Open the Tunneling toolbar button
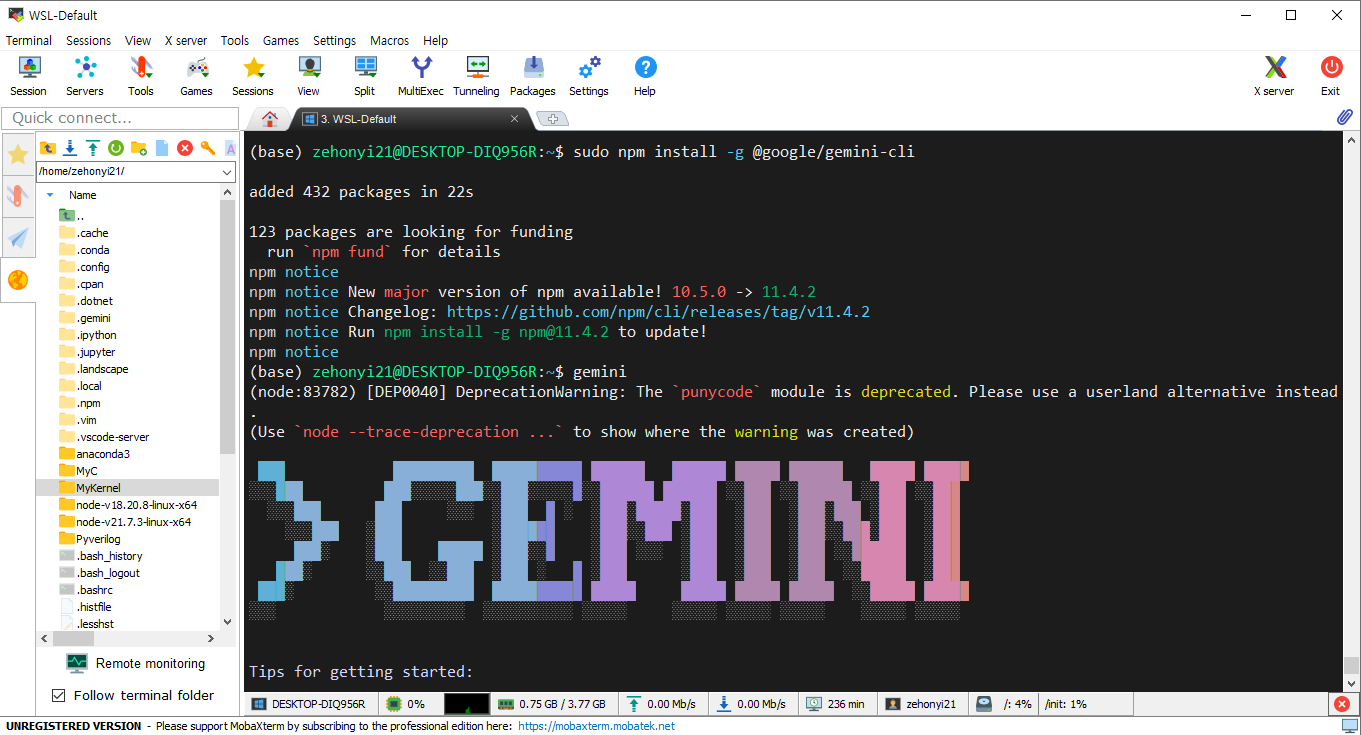The image size is (1361, 735). 476,76
